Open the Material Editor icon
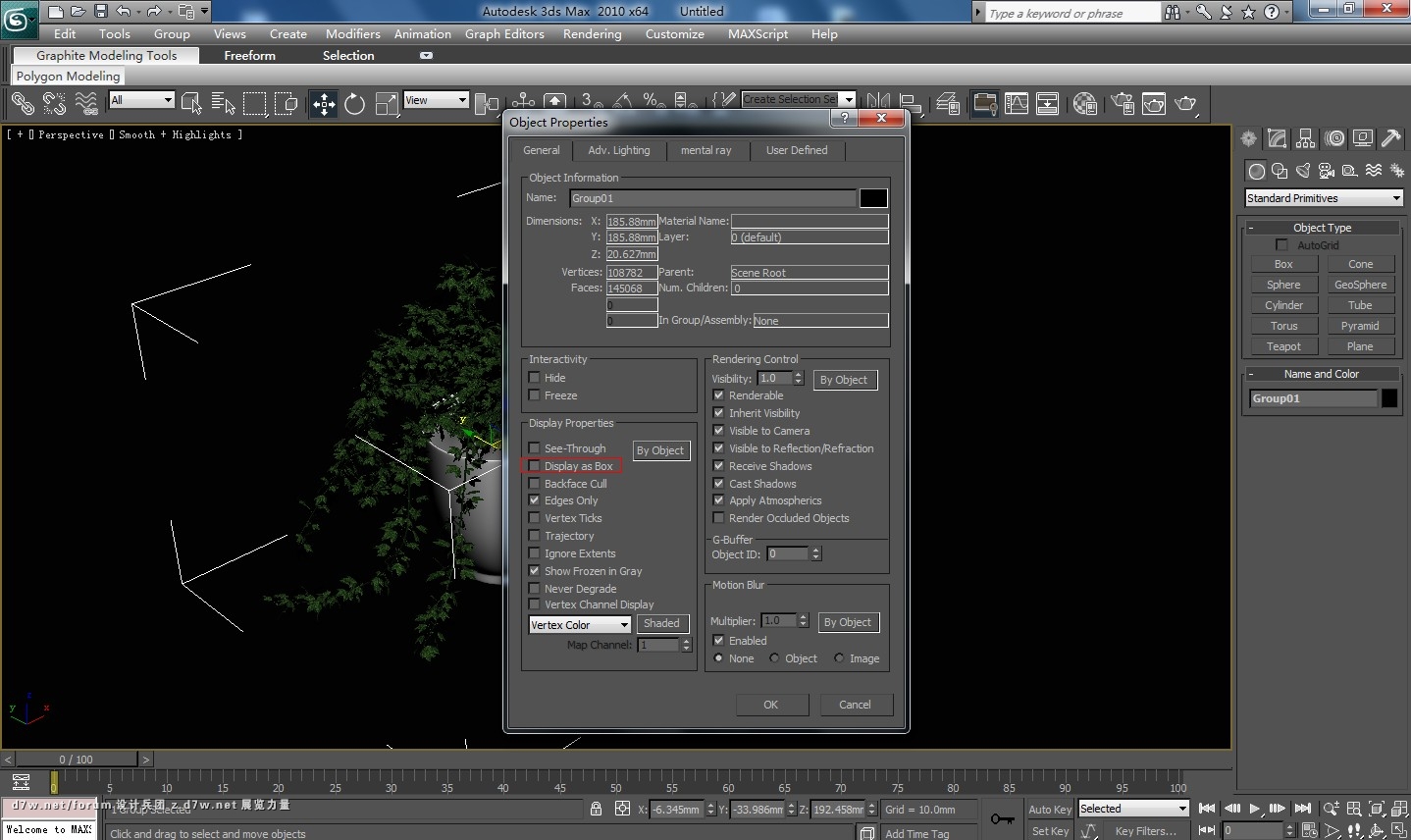This screenshot has height=840, width=1411. pos(1084,103)
